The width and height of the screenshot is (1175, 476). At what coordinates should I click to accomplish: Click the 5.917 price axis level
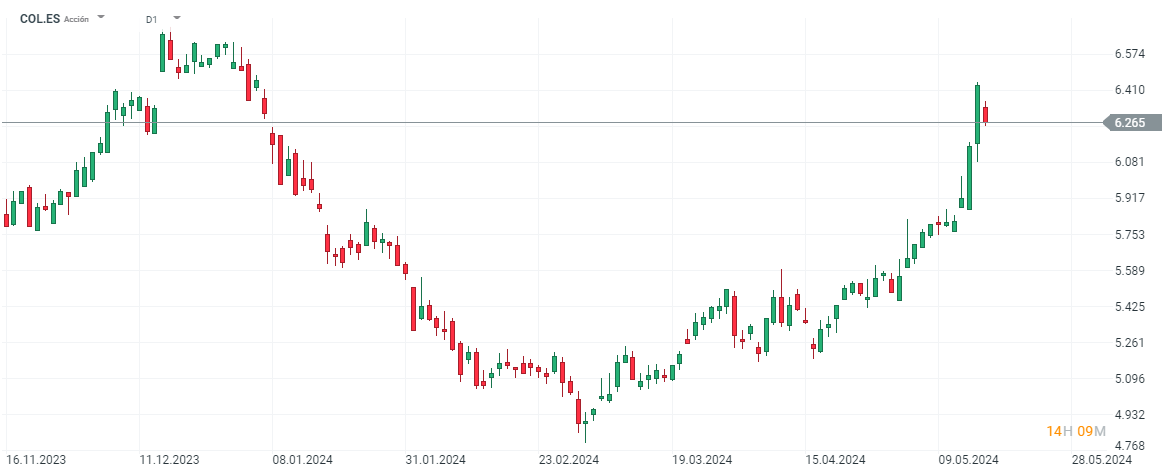point(1129,198)
